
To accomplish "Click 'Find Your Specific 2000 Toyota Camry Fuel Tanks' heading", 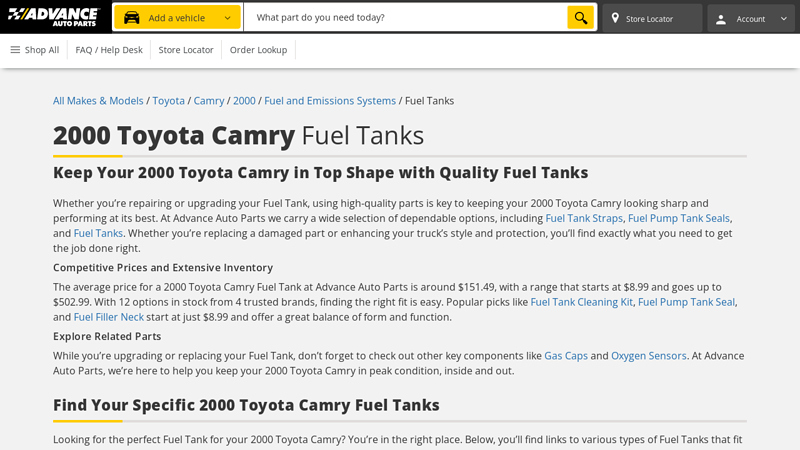I will [246, 405].
